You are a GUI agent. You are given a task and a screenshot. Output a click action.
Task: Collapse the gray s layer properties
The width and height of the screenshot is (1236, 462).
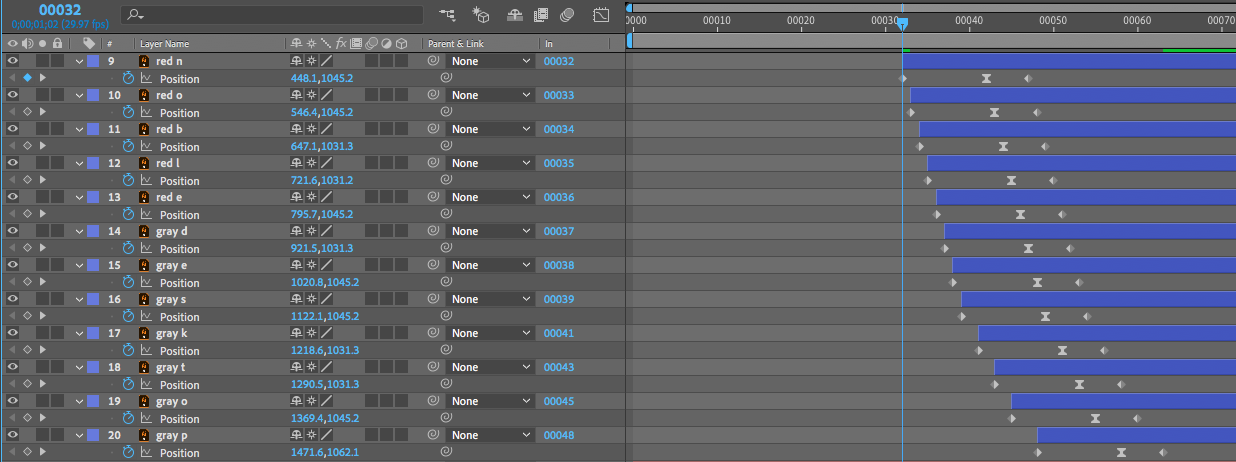coord(79,299)
